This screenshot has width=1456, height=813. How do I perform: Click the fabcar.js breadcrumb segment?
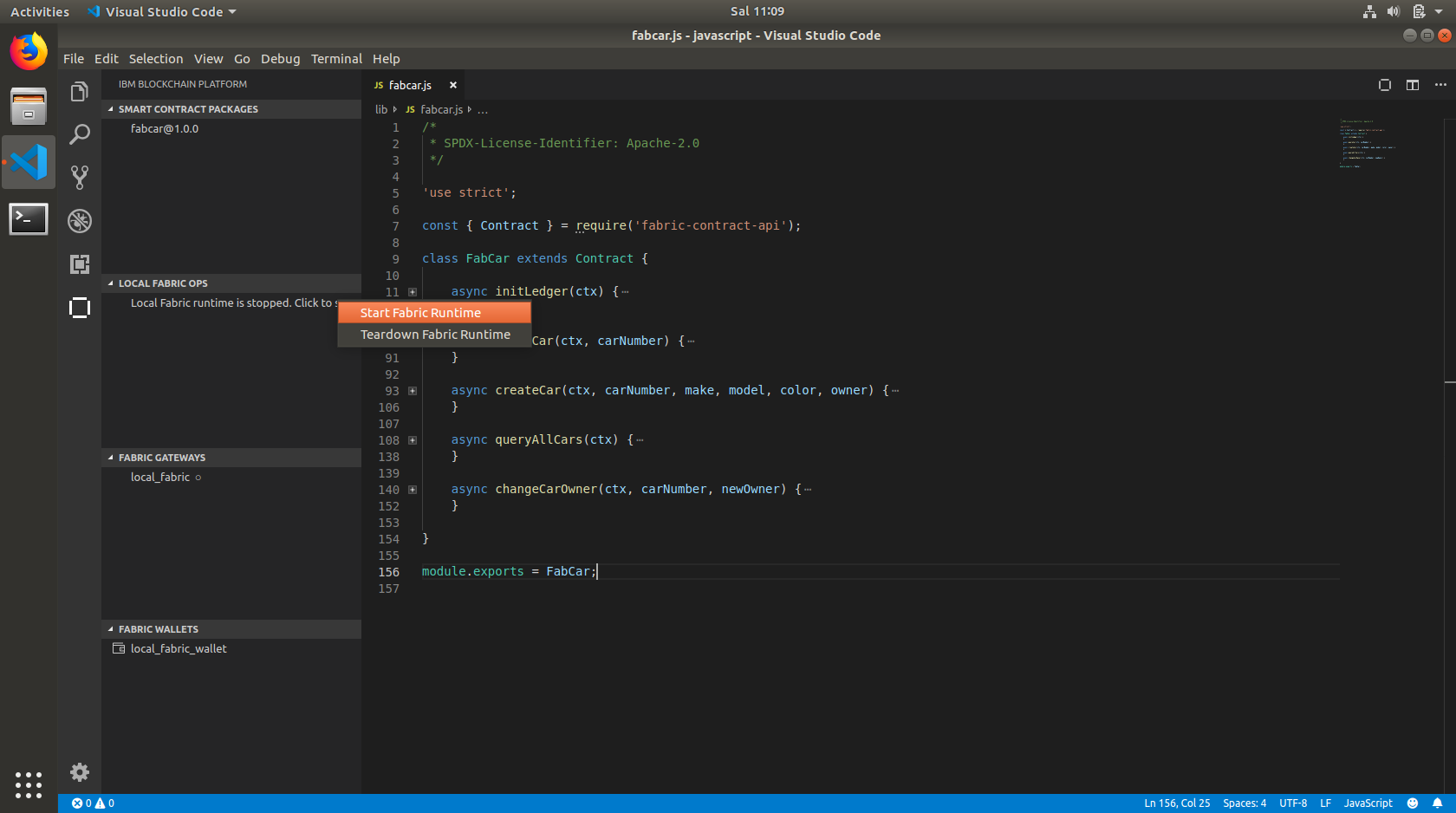(441, 109)
